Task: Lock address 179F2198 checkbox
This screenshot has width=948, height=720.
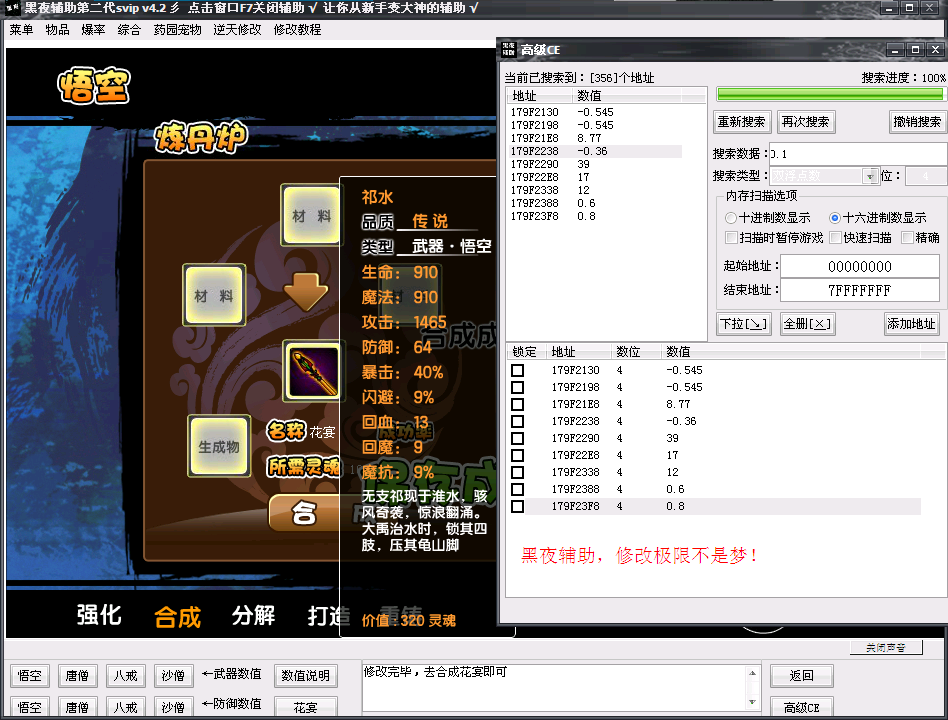Action: 518,387
